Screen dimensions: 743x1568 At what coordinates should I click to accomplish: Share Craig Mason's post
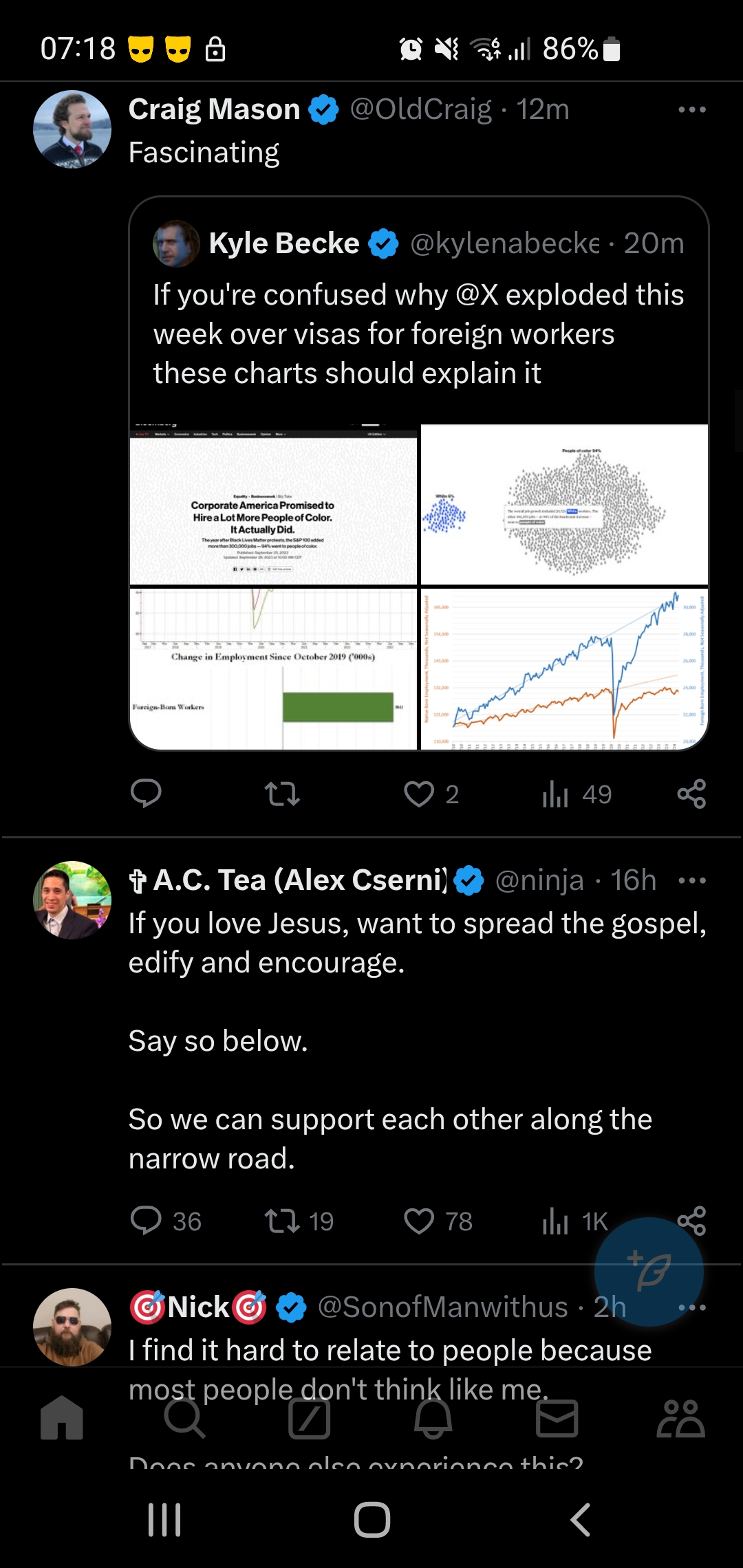(x=691, y=794)
